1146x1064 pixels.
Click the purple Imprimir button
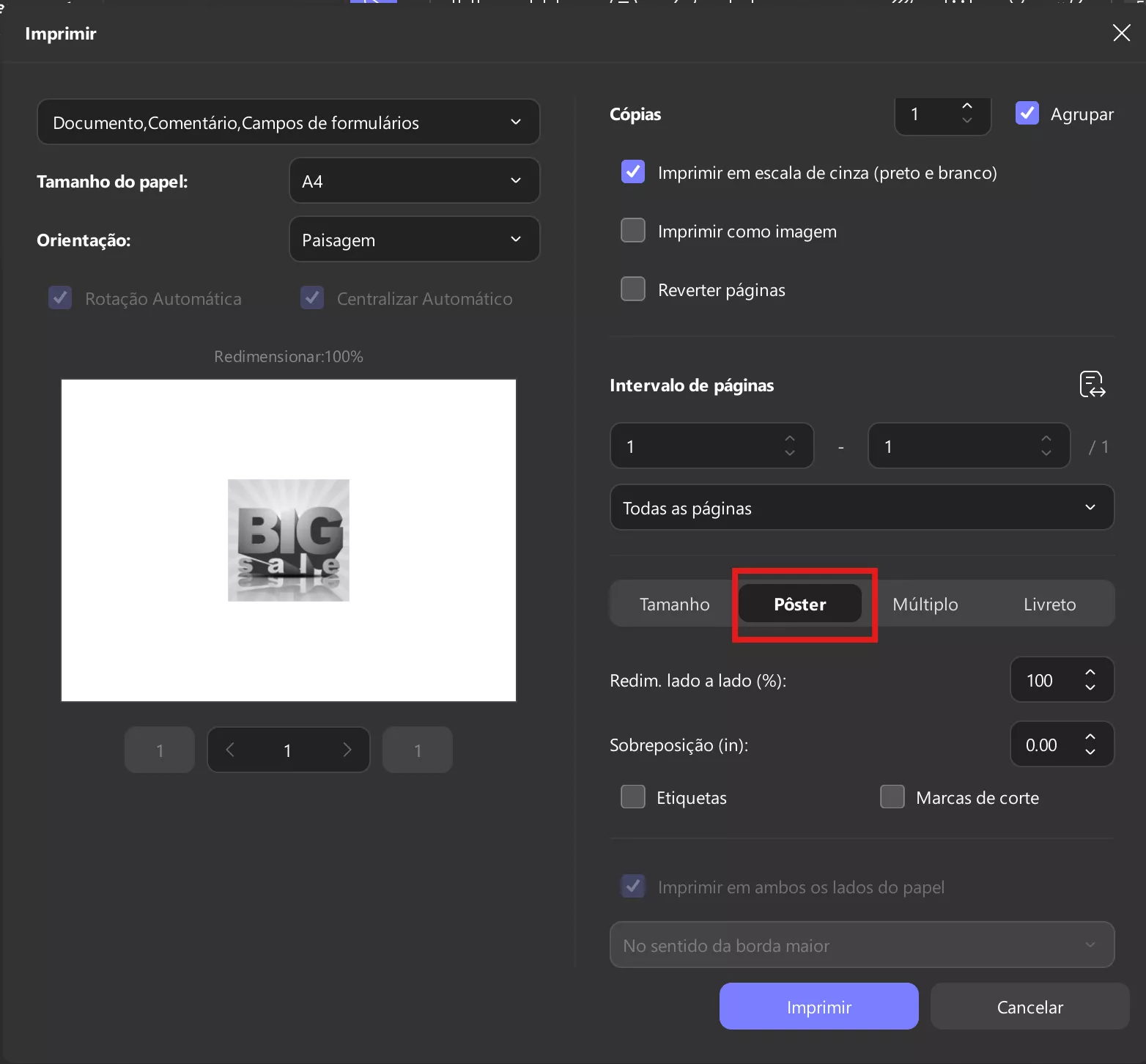[x=818, y=1007]
